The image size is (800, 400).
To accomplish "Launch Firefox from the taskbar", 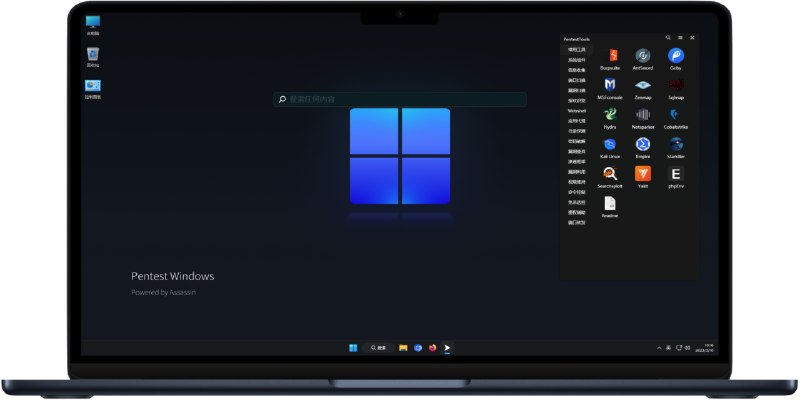I will 433,348.
